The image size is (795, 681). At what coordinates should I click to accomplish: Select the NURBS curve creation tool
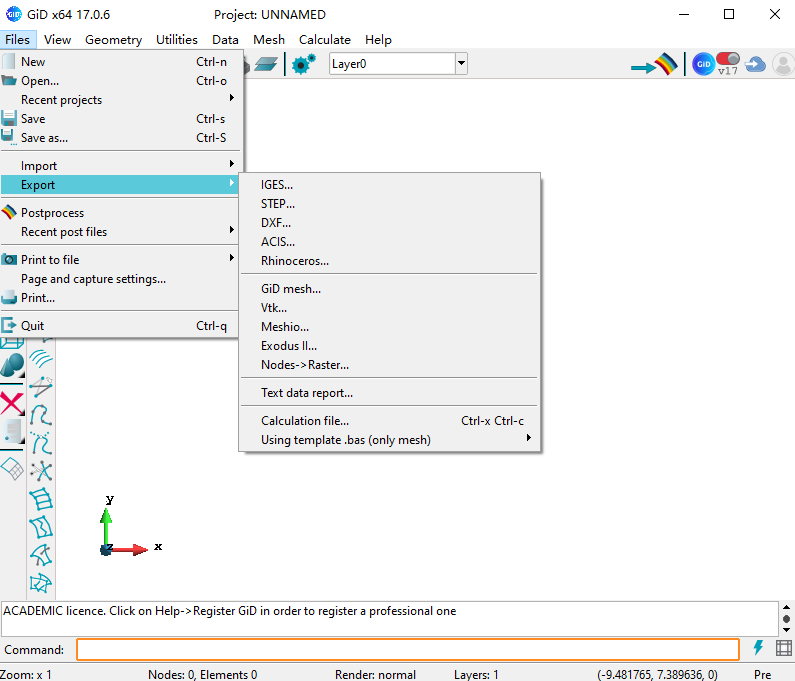(x=41, y=415)
